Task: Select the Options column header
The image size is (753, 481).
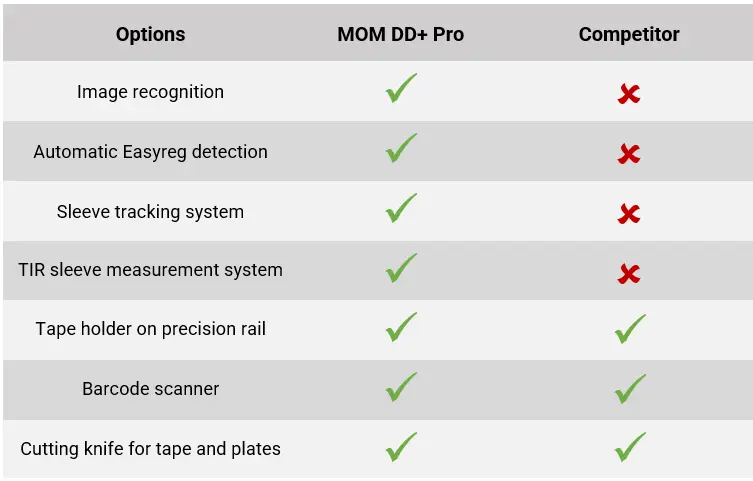Action: click(x=150, y=34)
